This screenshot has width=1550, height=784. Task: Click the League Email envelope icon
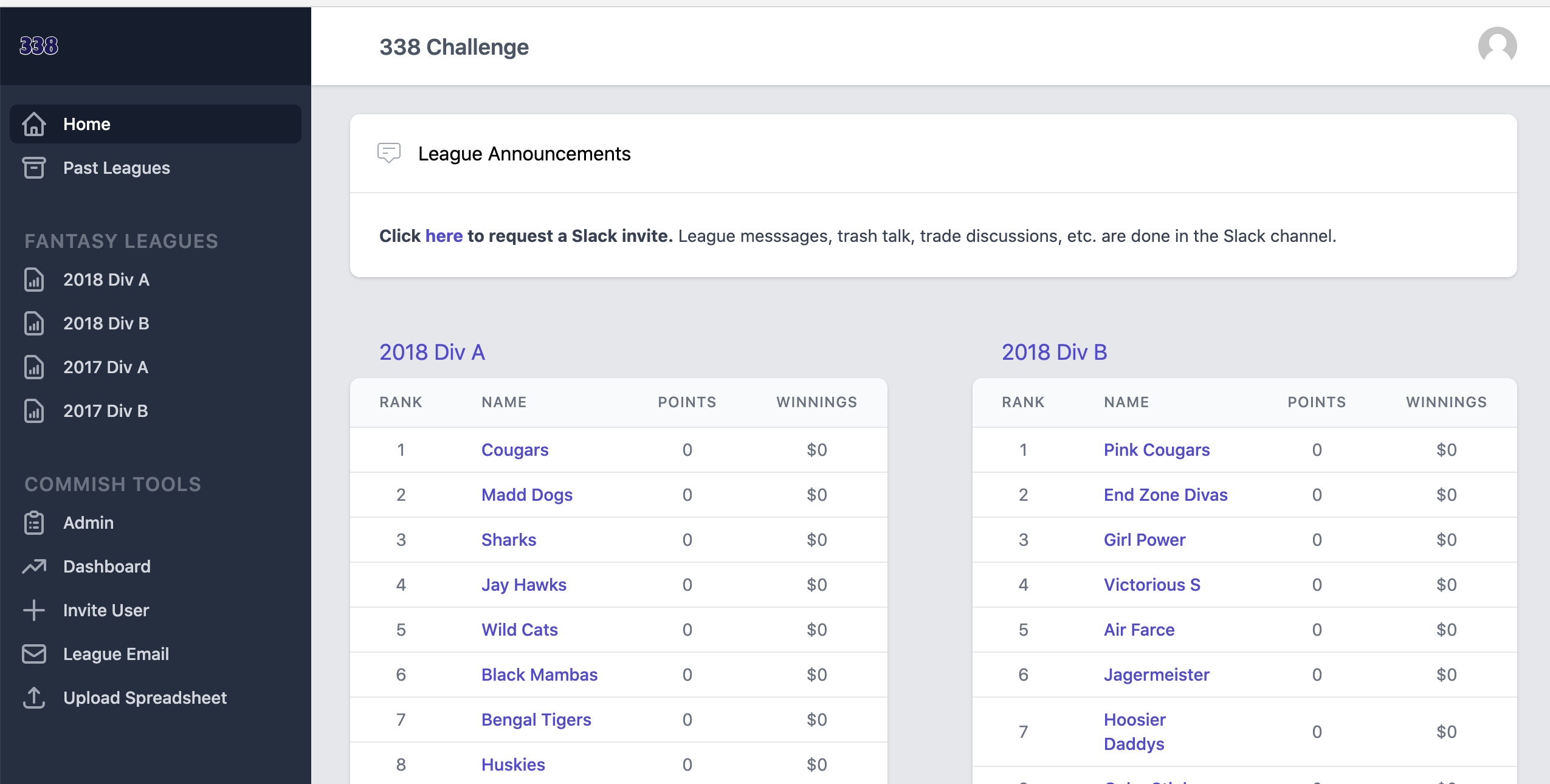click(34, 654)
